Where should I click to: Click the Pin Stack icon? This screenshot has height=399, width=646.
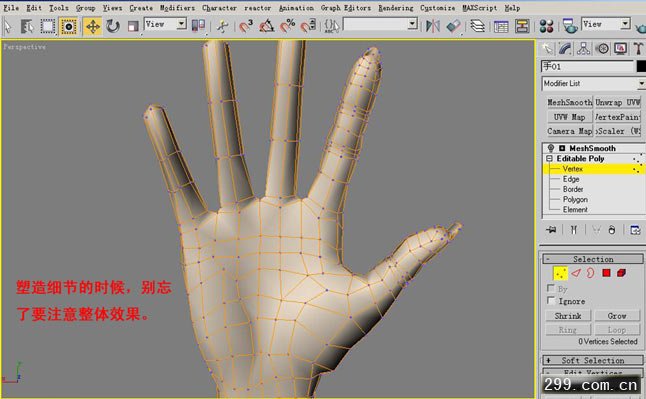coord(551,230)
